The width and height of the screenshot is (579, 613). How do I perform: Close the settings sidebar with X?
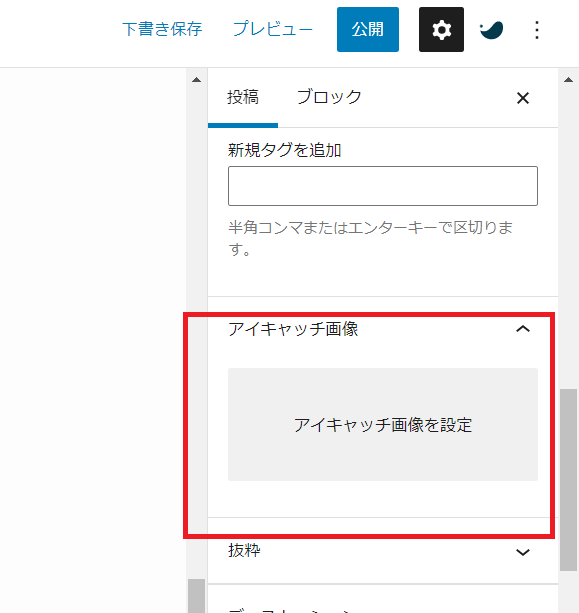pyautogui.click(x=523, y=98)
